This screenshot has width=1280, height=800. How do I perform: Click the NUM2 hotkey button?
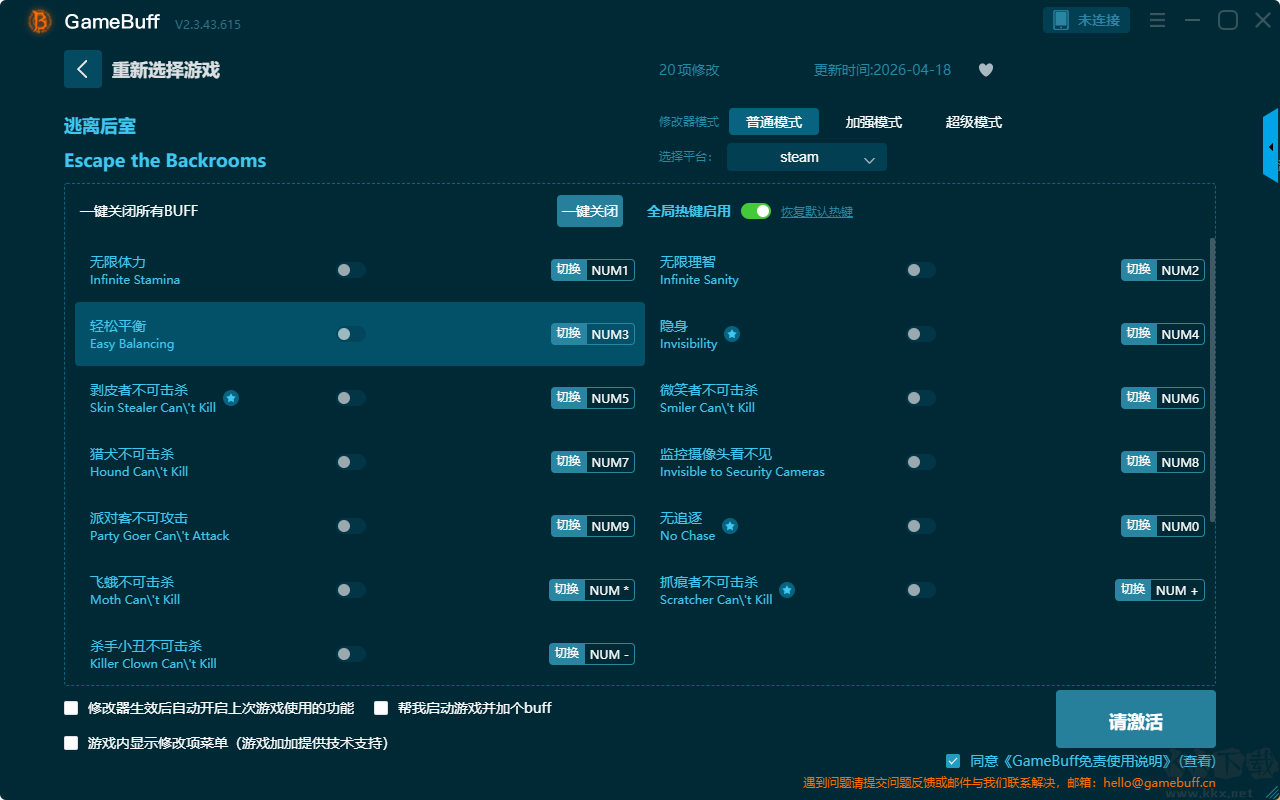[1163, 270]
